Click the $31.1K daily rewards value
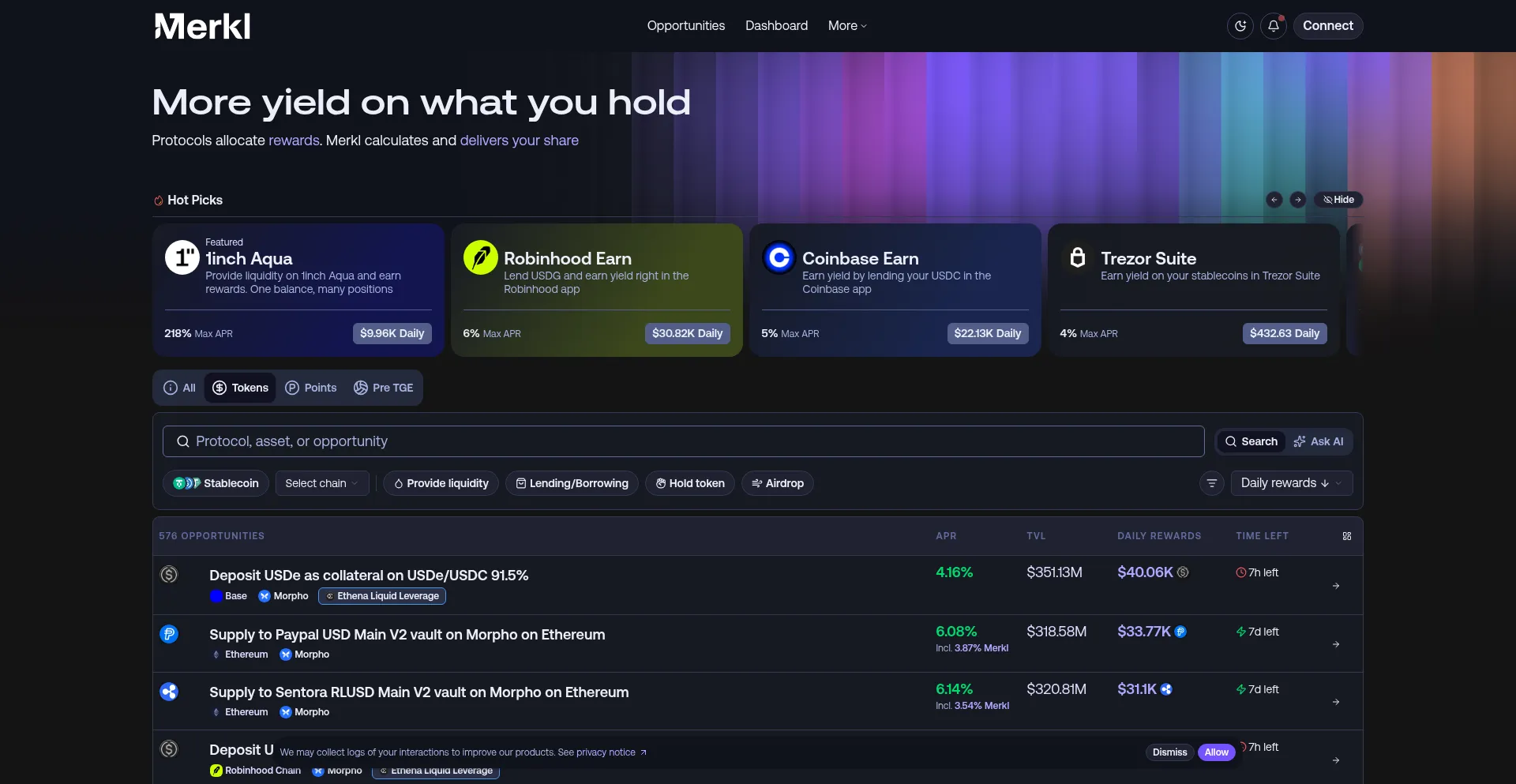Screen dimensions: 1516x784 (1137, 689)
